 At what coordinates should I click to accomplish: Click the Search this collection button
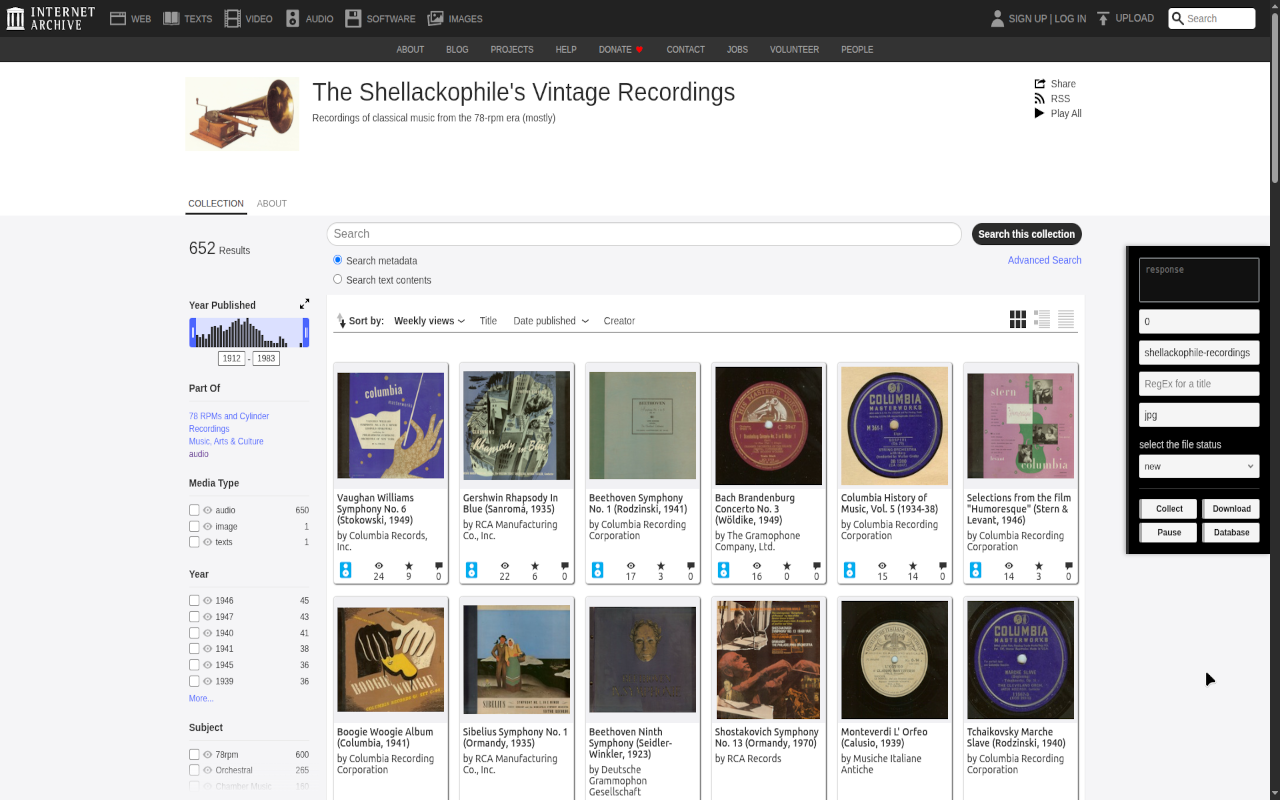[x=1027, y=234]
